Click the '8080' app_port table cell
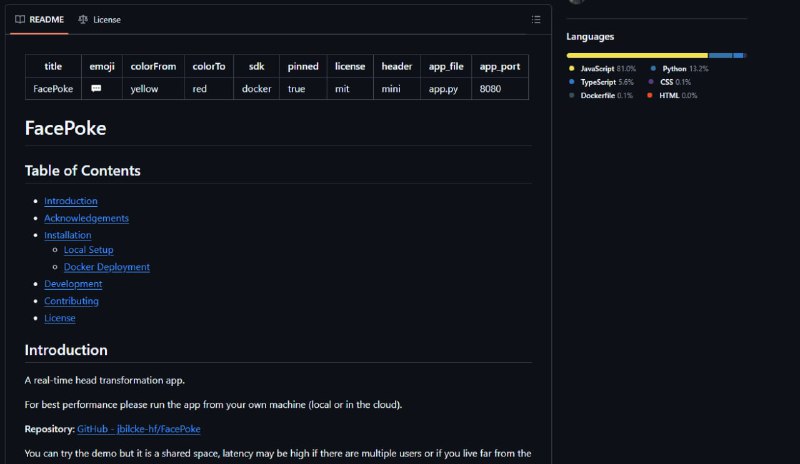The width and height of the screenshot is (800, 464). (x=499, y=88)
